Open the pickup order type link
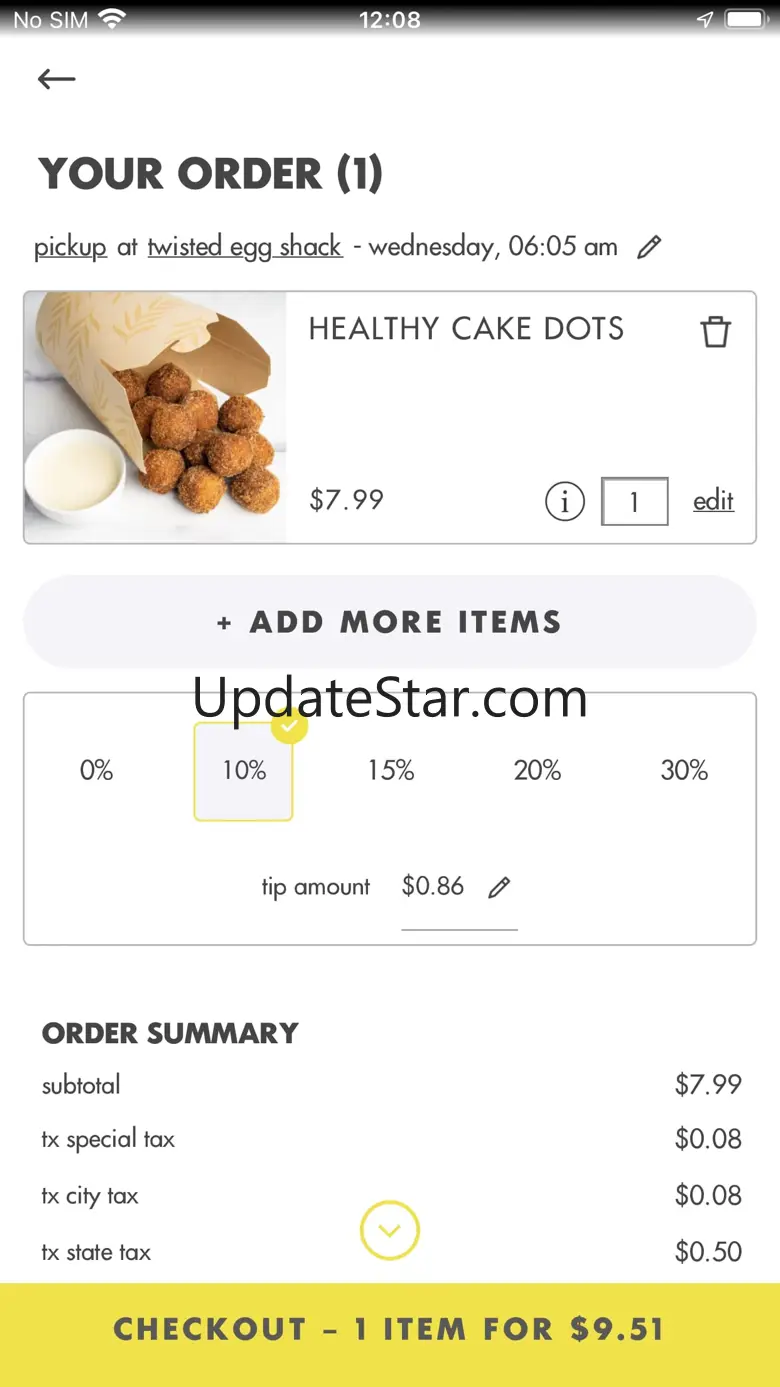Screen dimensions: 780x1387 coord(70,247)
